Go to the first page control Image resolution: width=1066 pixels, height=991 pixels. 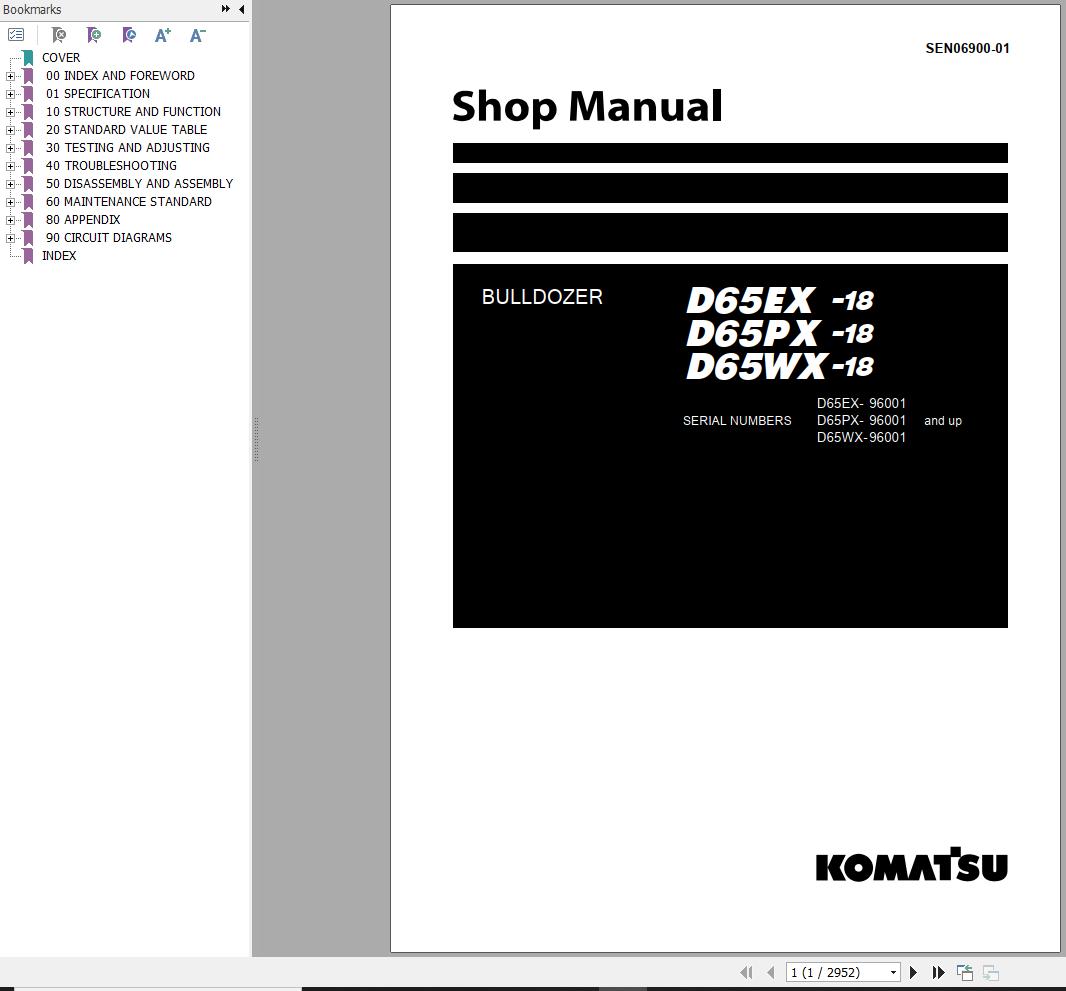click(746, 972)
